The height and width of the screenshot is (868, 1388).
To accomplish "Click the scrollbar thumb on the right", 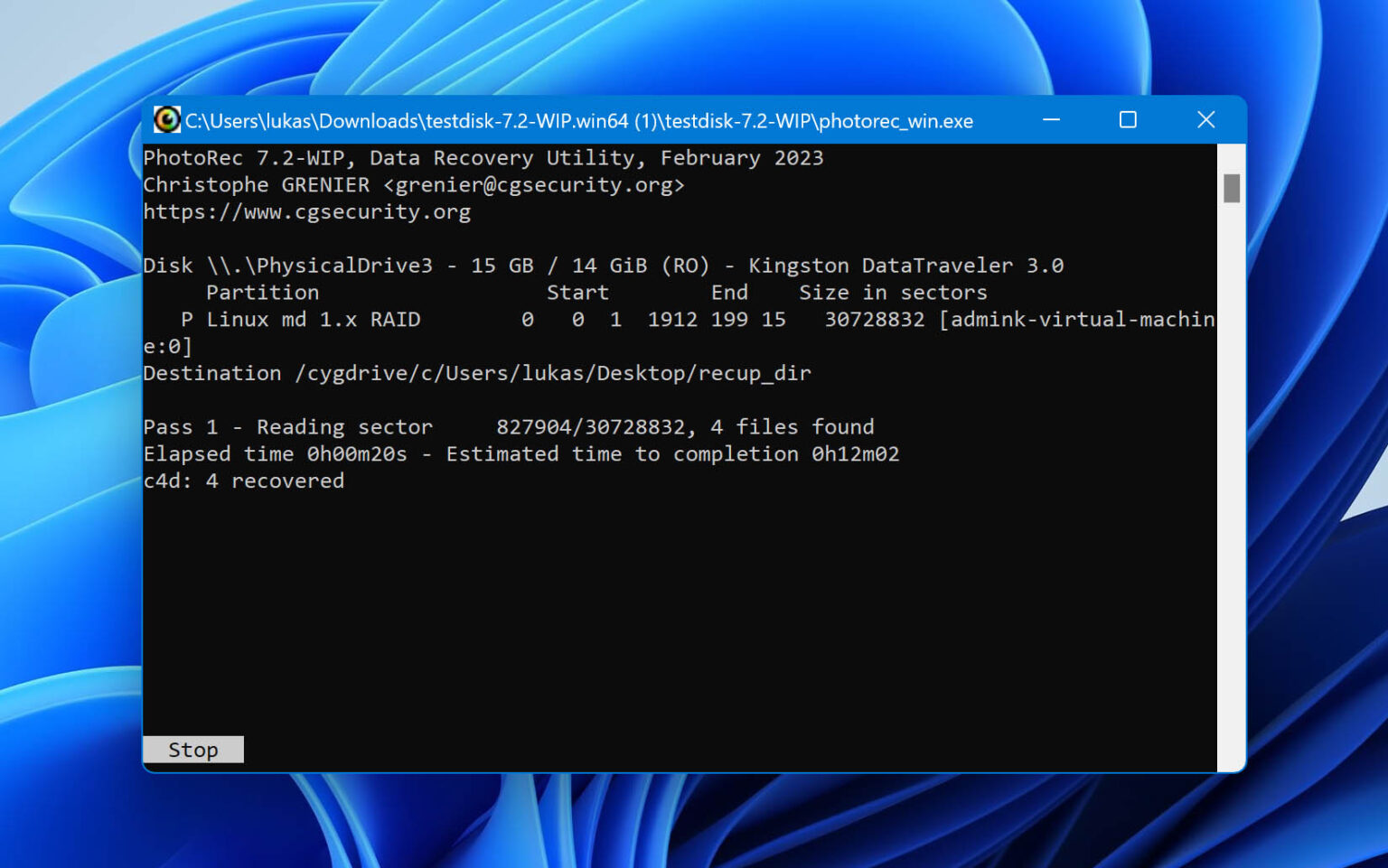I will [x=1231, y=190].
